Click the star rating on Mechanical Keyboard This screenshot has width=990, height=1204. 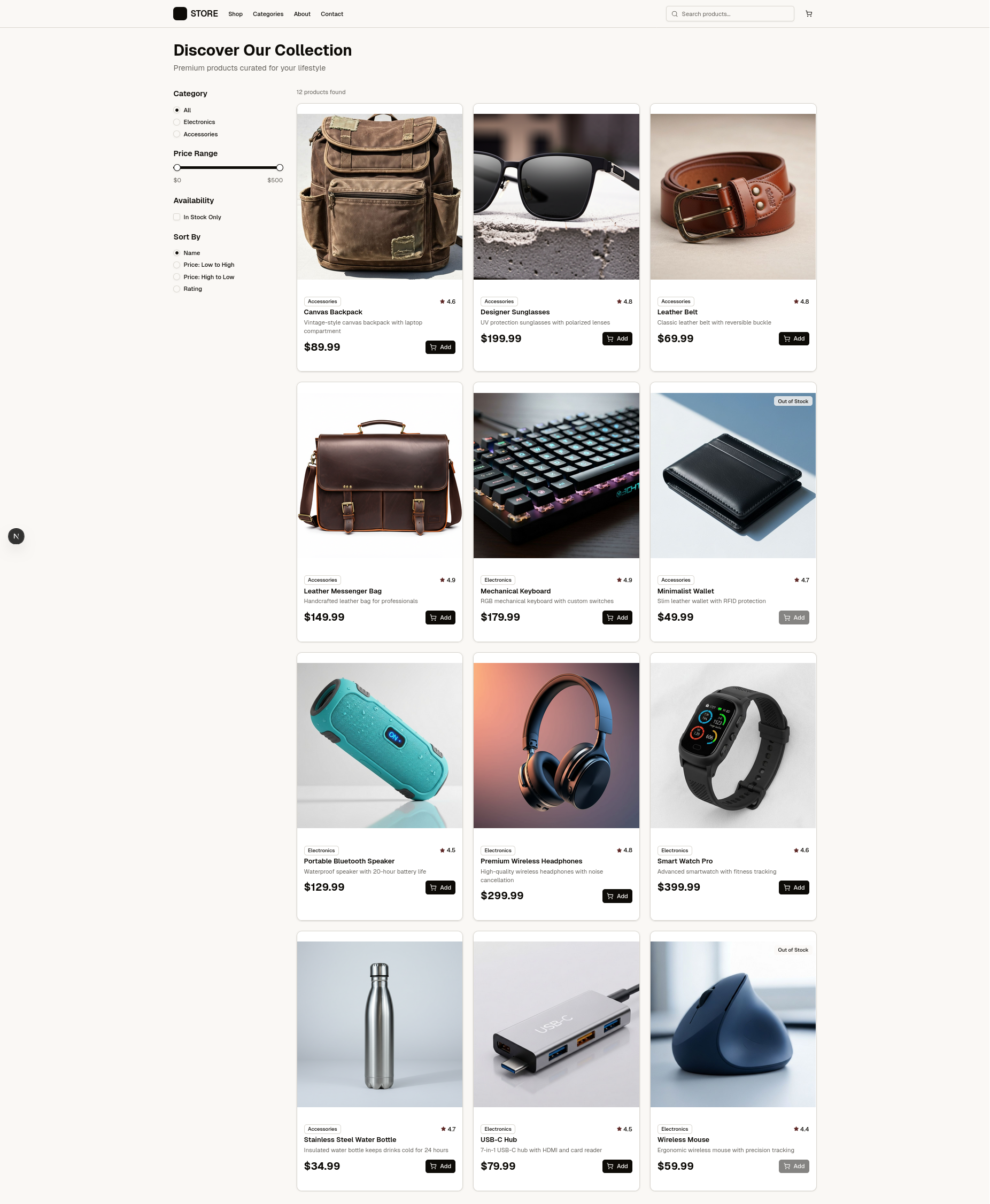pos(624,580)
